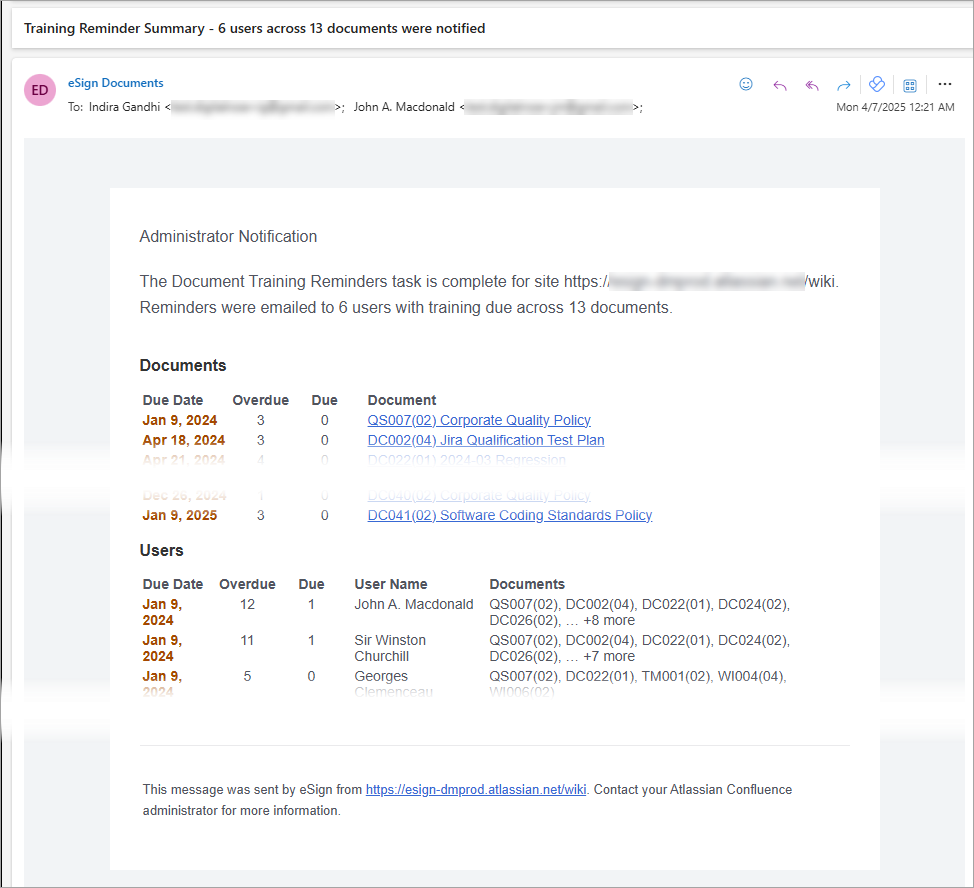Click recipient Indira Gandhi in To line
This screenshot has width=974, height=888.
(125, 107)
